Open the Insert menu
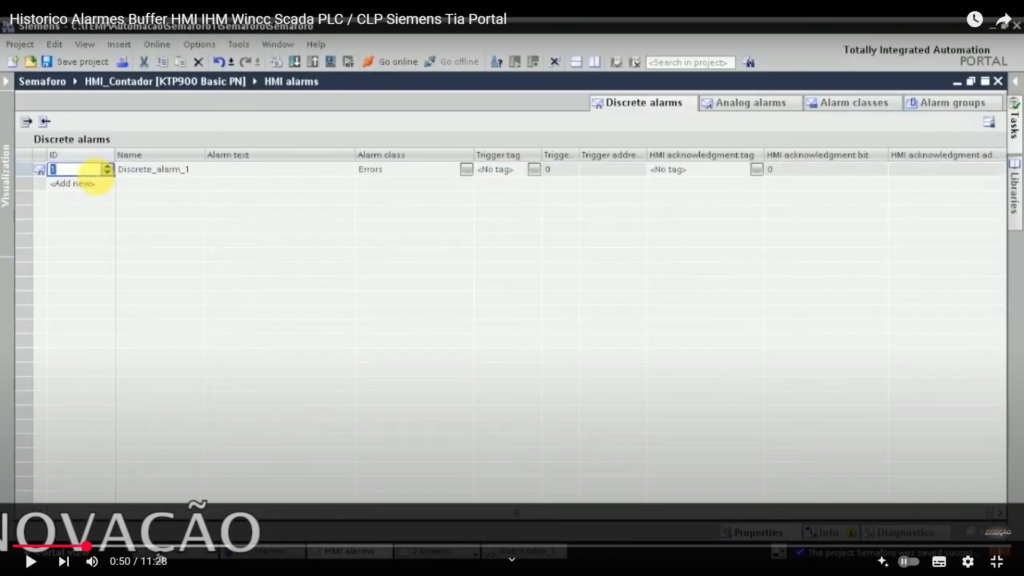The width and height of the screenshot is (1024, 576). tap(119, 44)
